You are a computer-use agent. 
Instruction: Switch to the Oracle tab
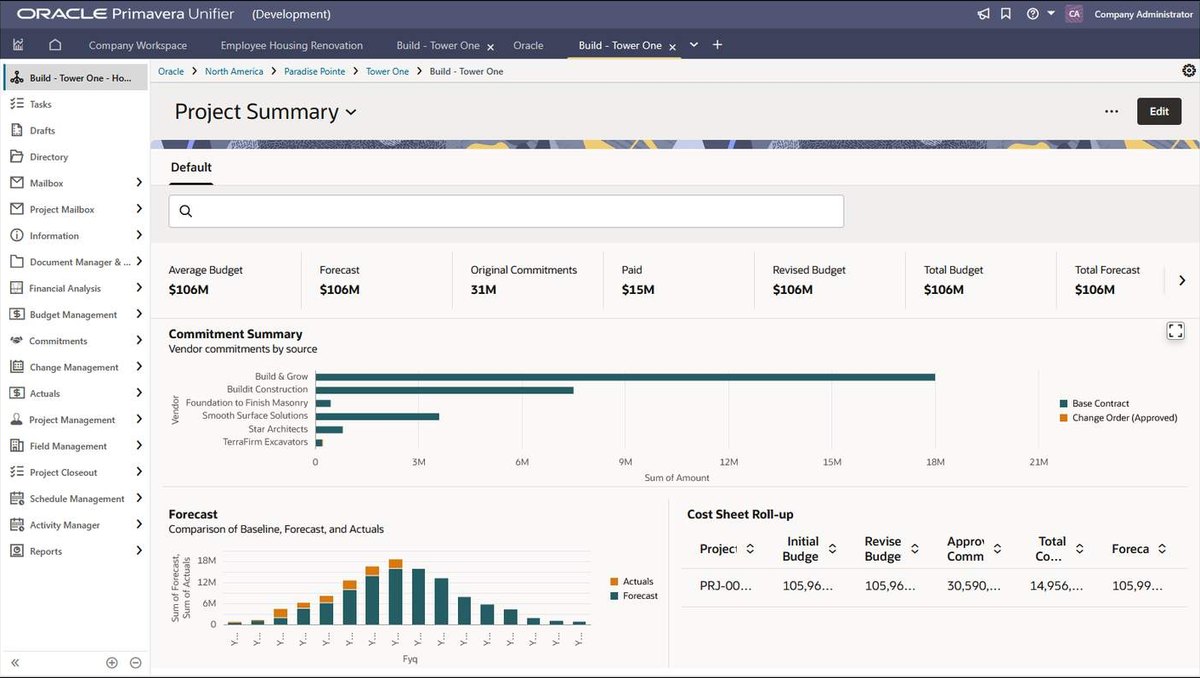(x=528, y=45)
